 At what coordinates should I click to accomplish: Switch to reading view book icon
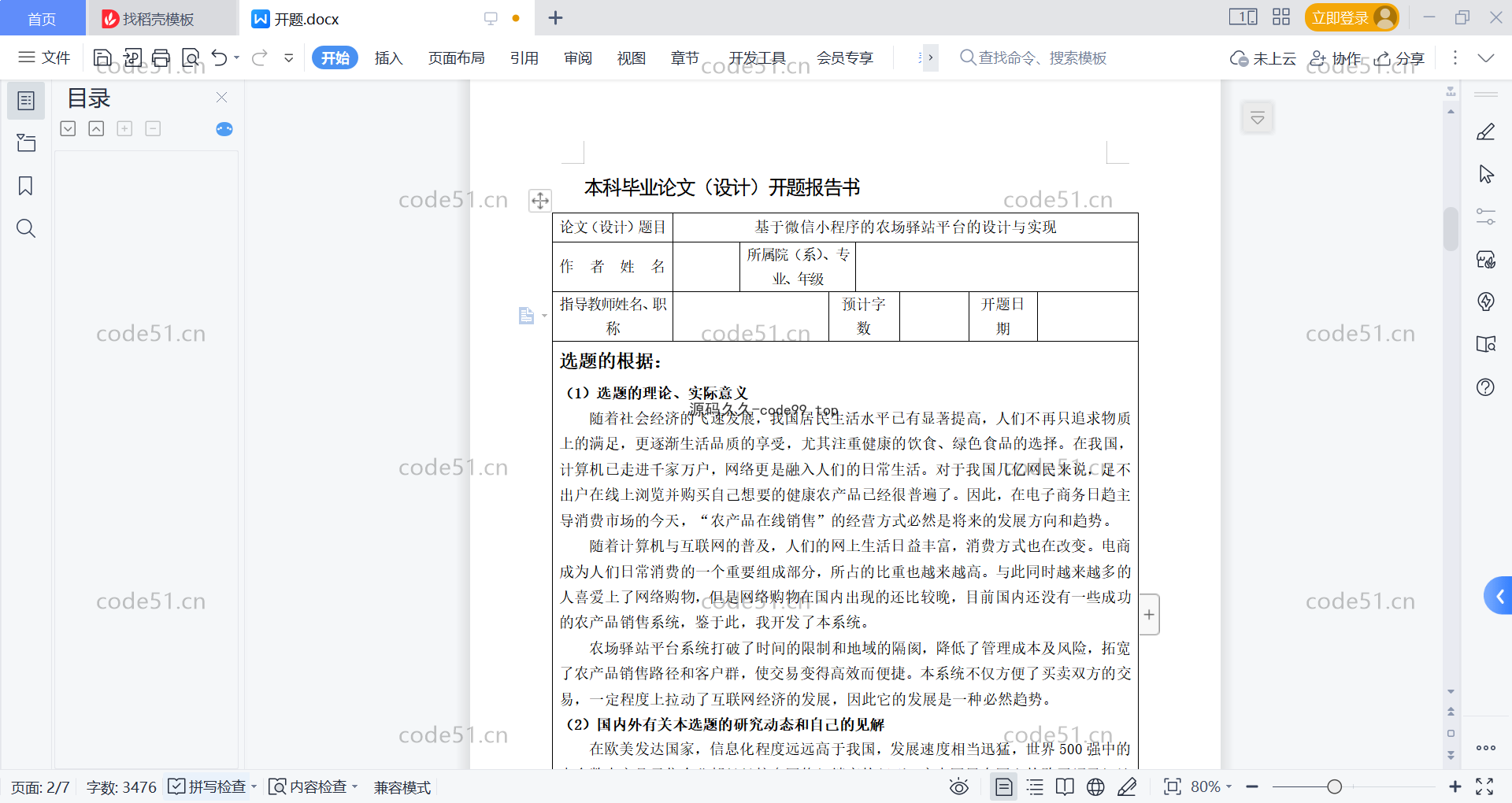click(1065, 786)
